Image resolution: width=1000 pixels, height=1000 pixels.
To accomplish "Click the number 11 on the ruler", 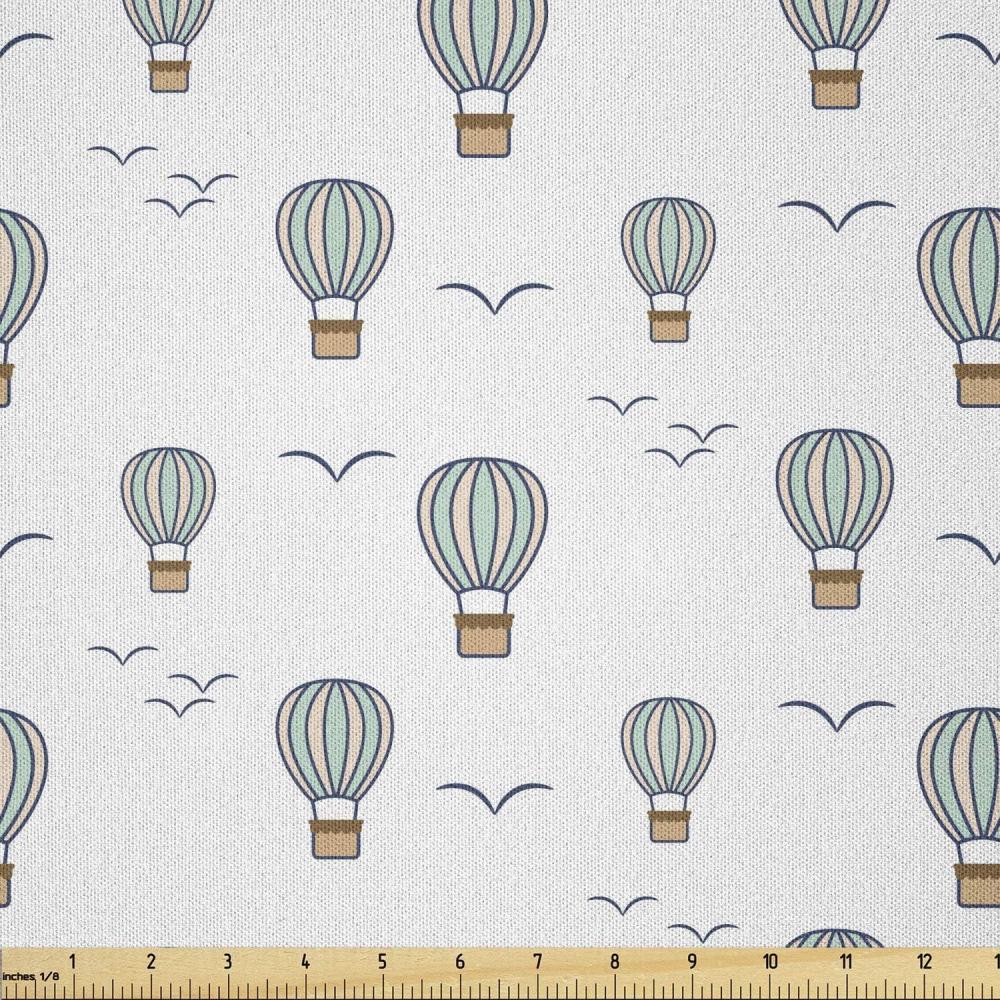I will tap(846, 961).
